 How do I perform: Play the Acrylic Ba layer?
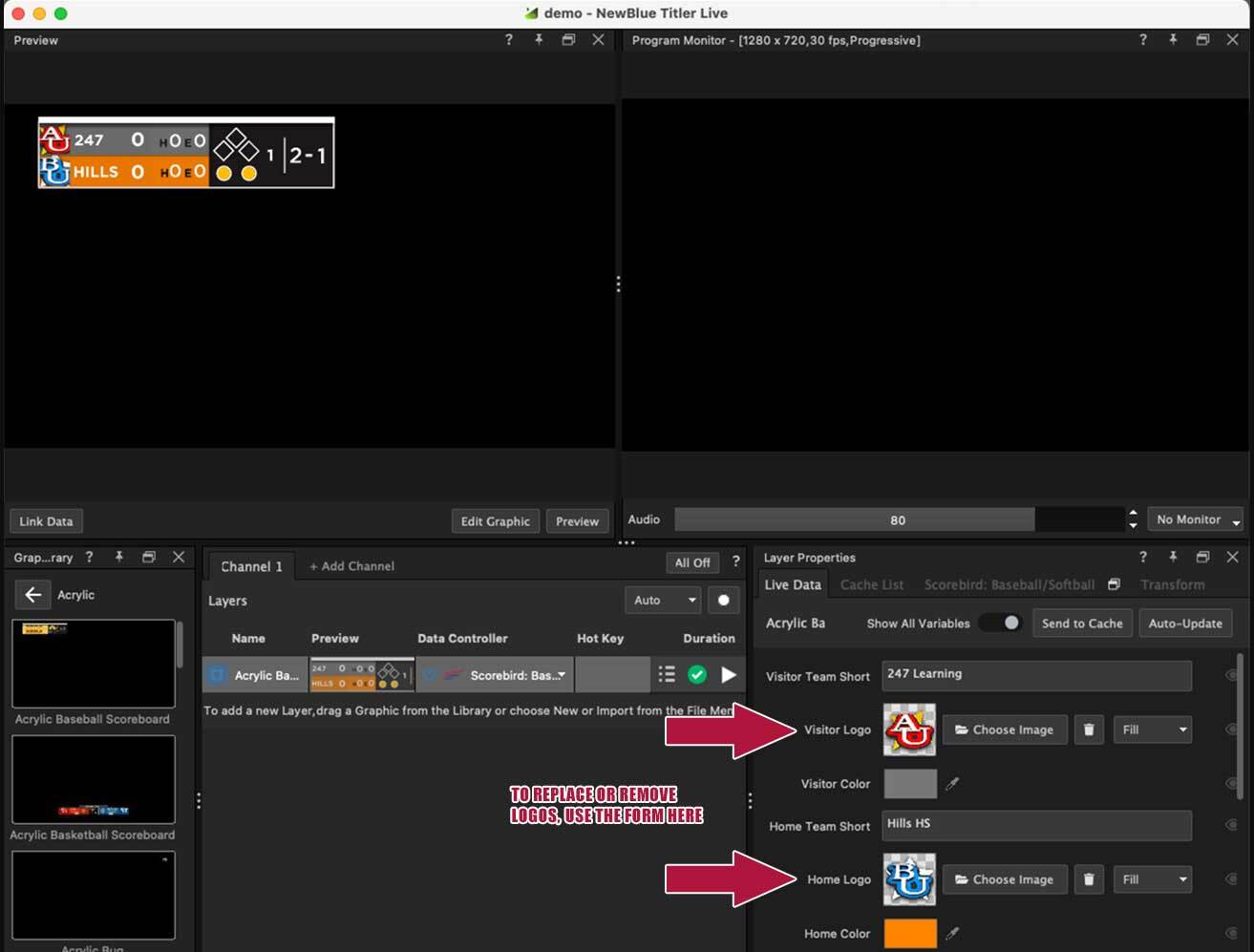[x=729, y=674]
